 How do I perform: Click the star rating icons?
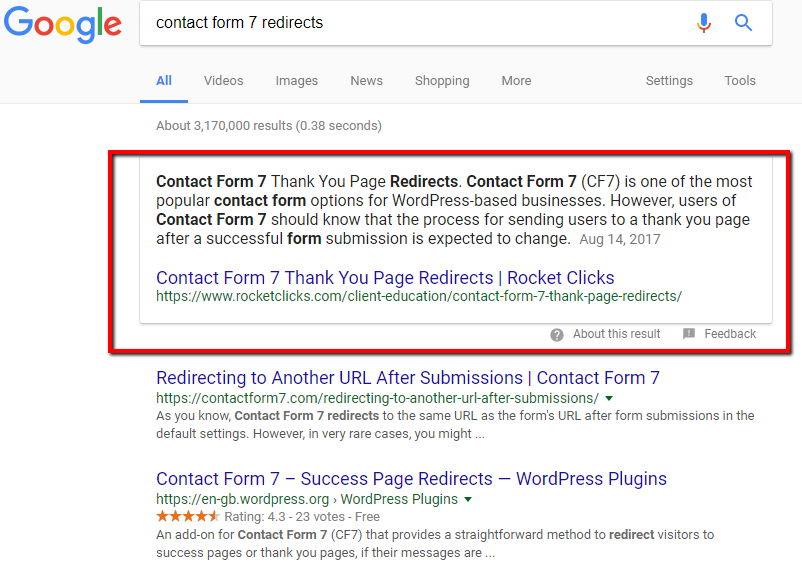[x=187, y=517]
